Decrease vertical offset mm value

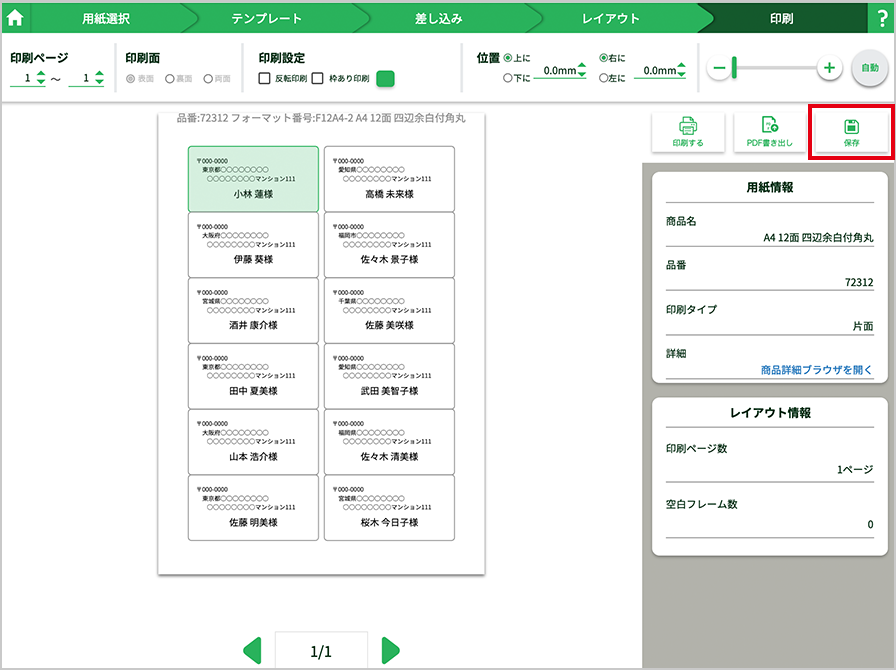click(x=582, y=74)
